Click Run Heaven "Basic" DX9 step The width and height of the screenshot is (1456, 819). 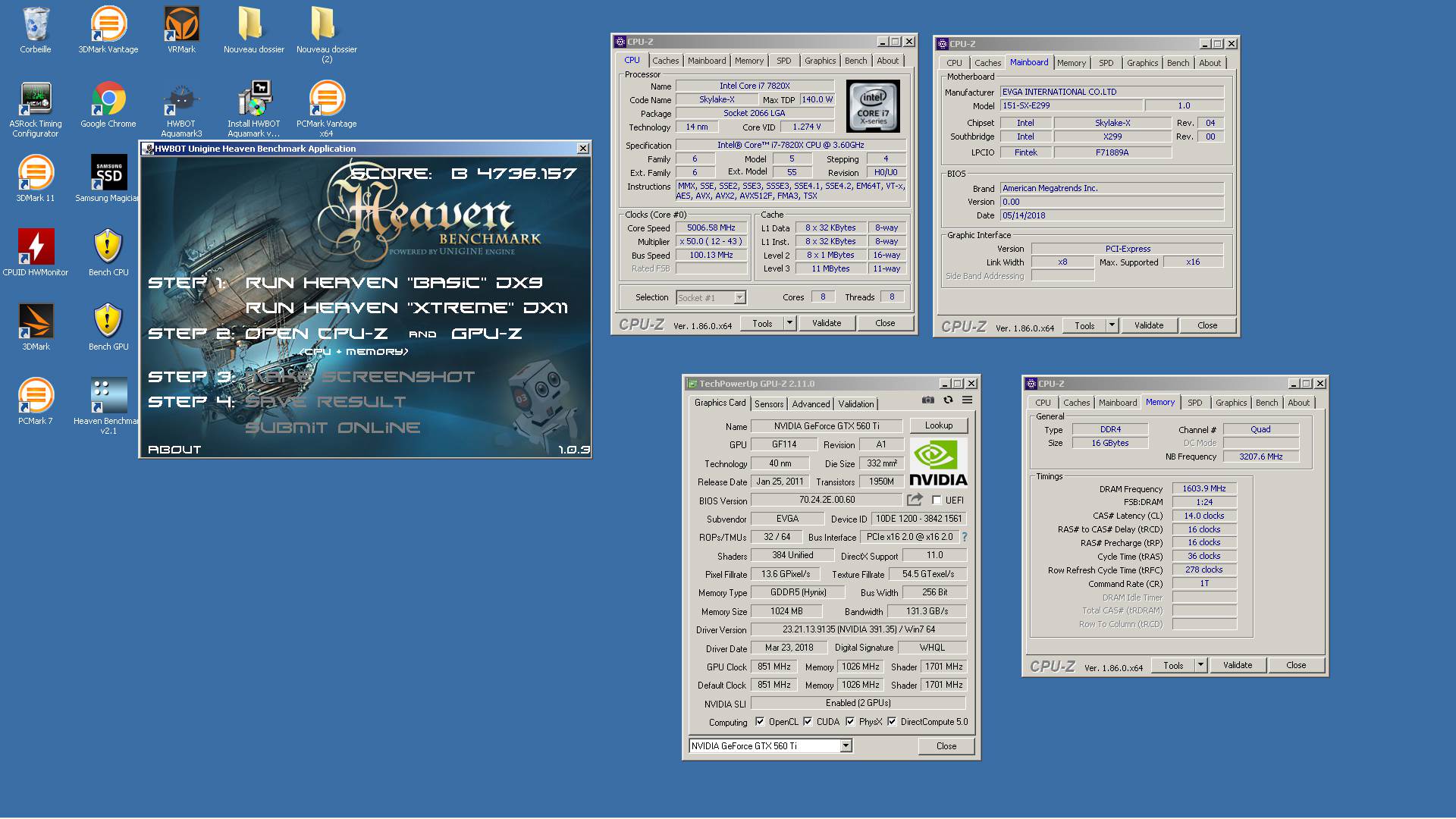coord(394,283)
